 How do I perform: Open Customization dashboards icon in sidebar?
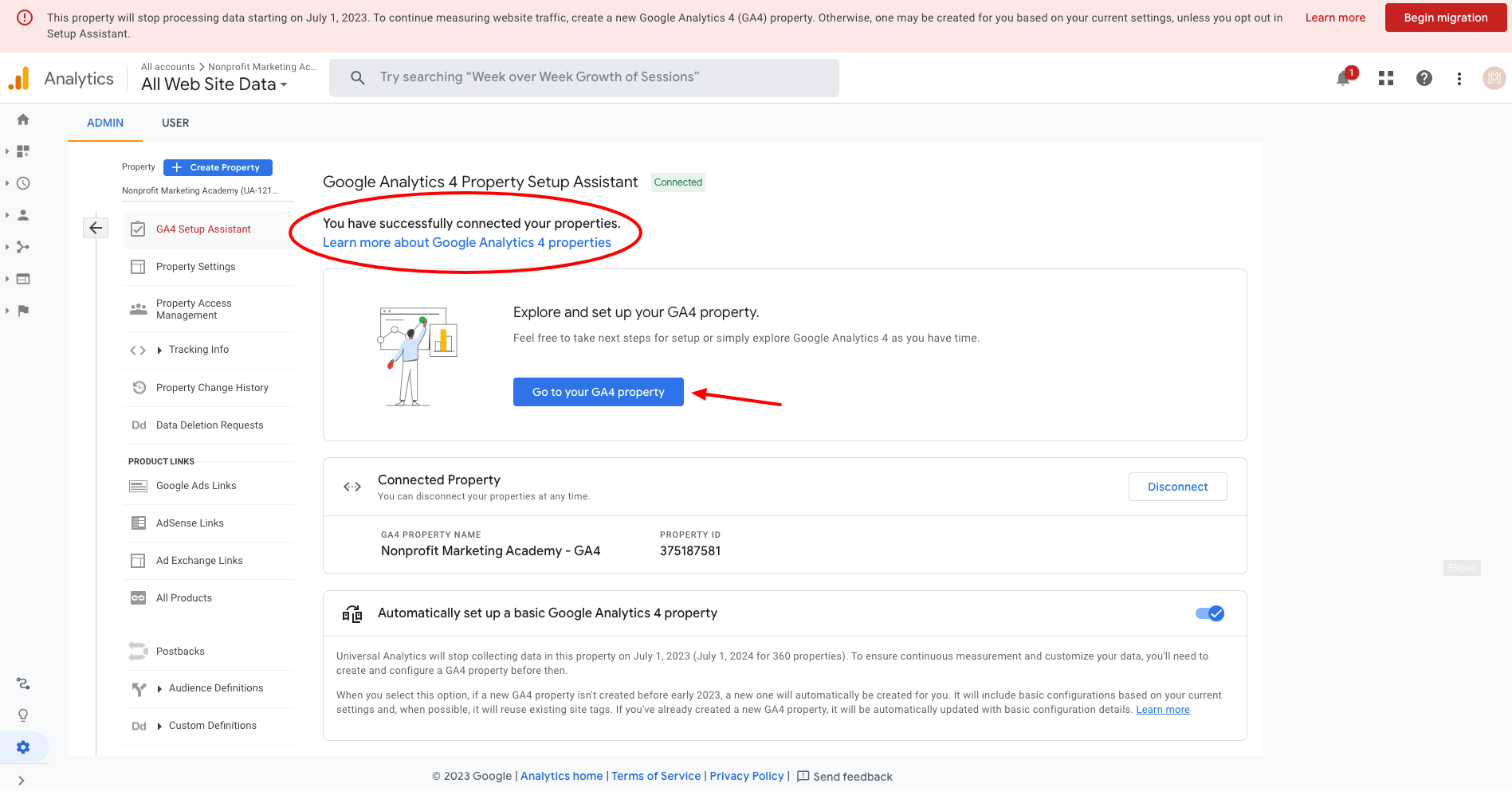(x=23, y=151)
